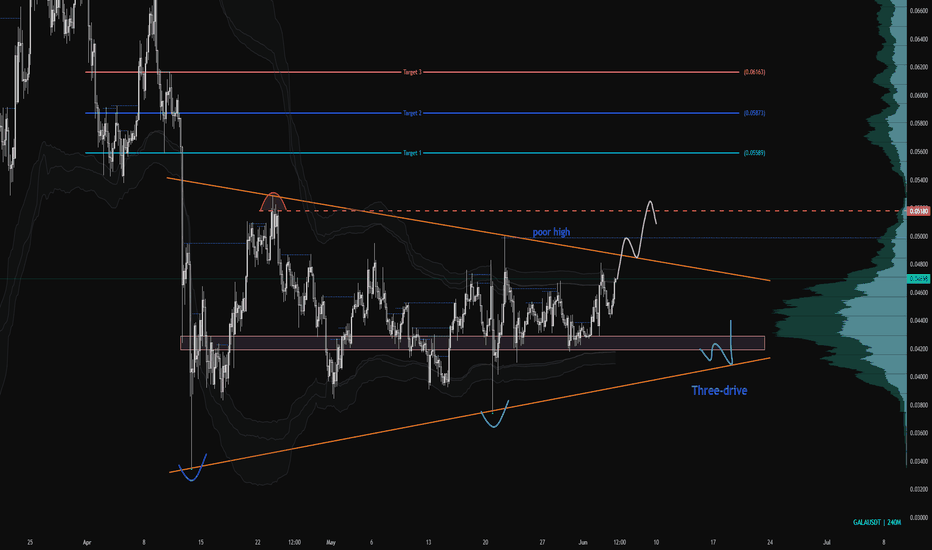The width and height of the screenshot is (932, 550).
Task: Click 0.03200 on the price axis
Action: [918, 490]
